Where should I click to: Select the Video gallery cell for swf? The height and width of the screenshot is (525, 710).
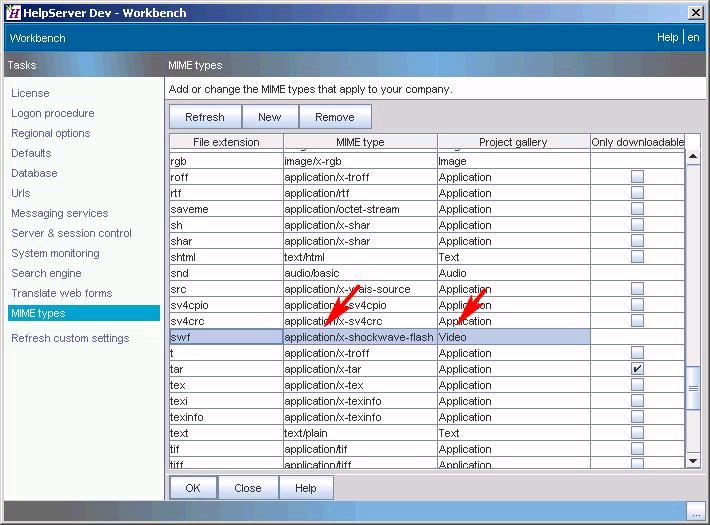pyautogui.click(x=513, y=337)
